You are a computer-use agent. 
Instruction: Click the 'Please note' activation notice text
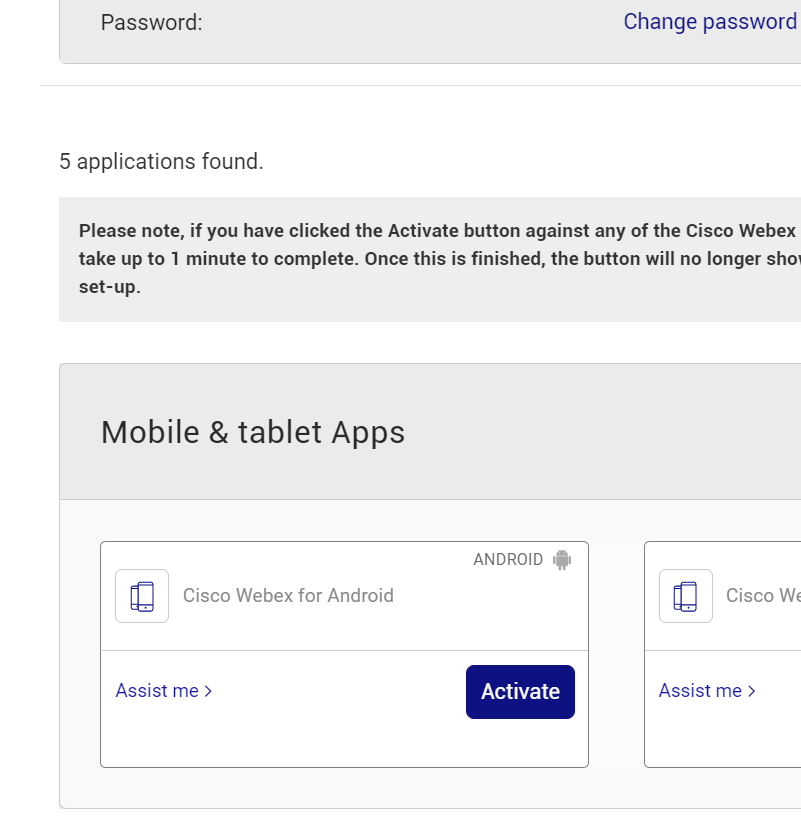[439, 259]
